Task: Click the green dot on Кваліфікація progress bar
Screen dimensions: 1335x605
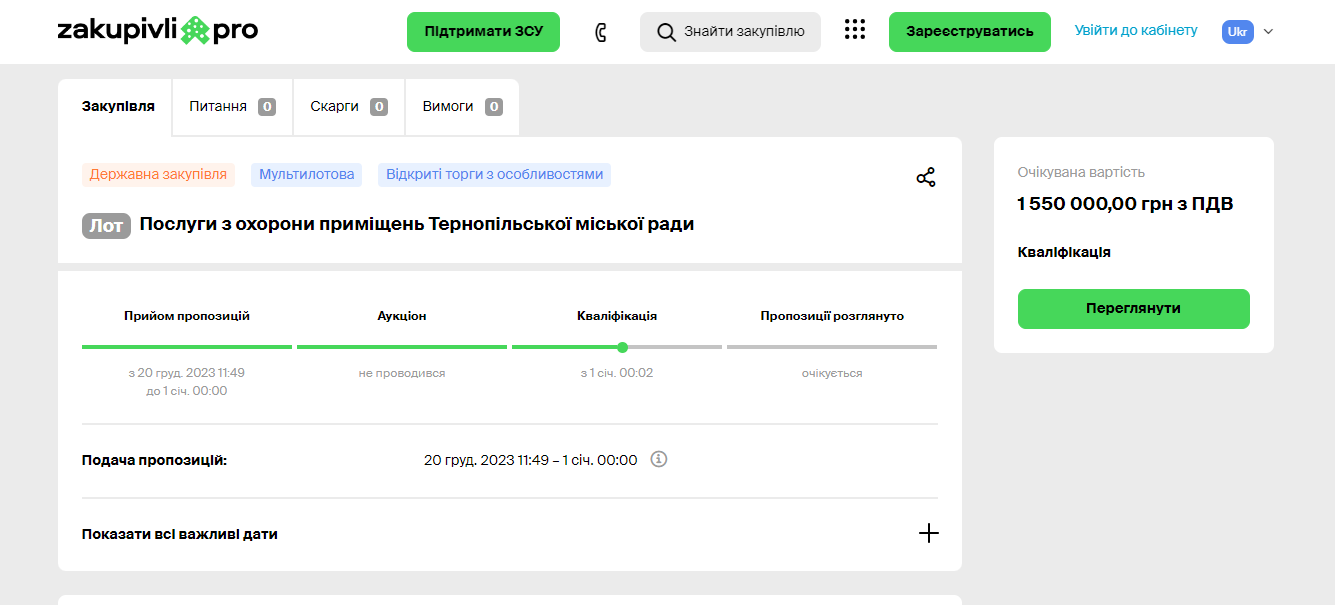Action: (623, 347)
